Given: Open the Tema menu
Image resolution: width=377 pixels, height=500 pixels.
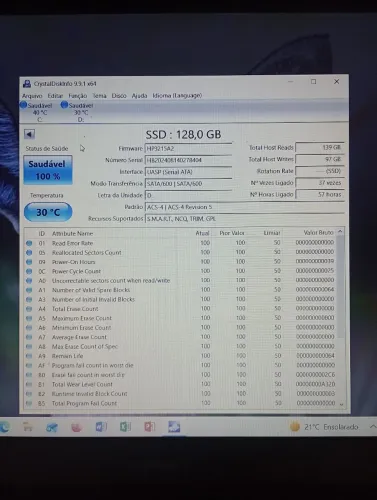Looking at the screenshot, I should 99,96.
